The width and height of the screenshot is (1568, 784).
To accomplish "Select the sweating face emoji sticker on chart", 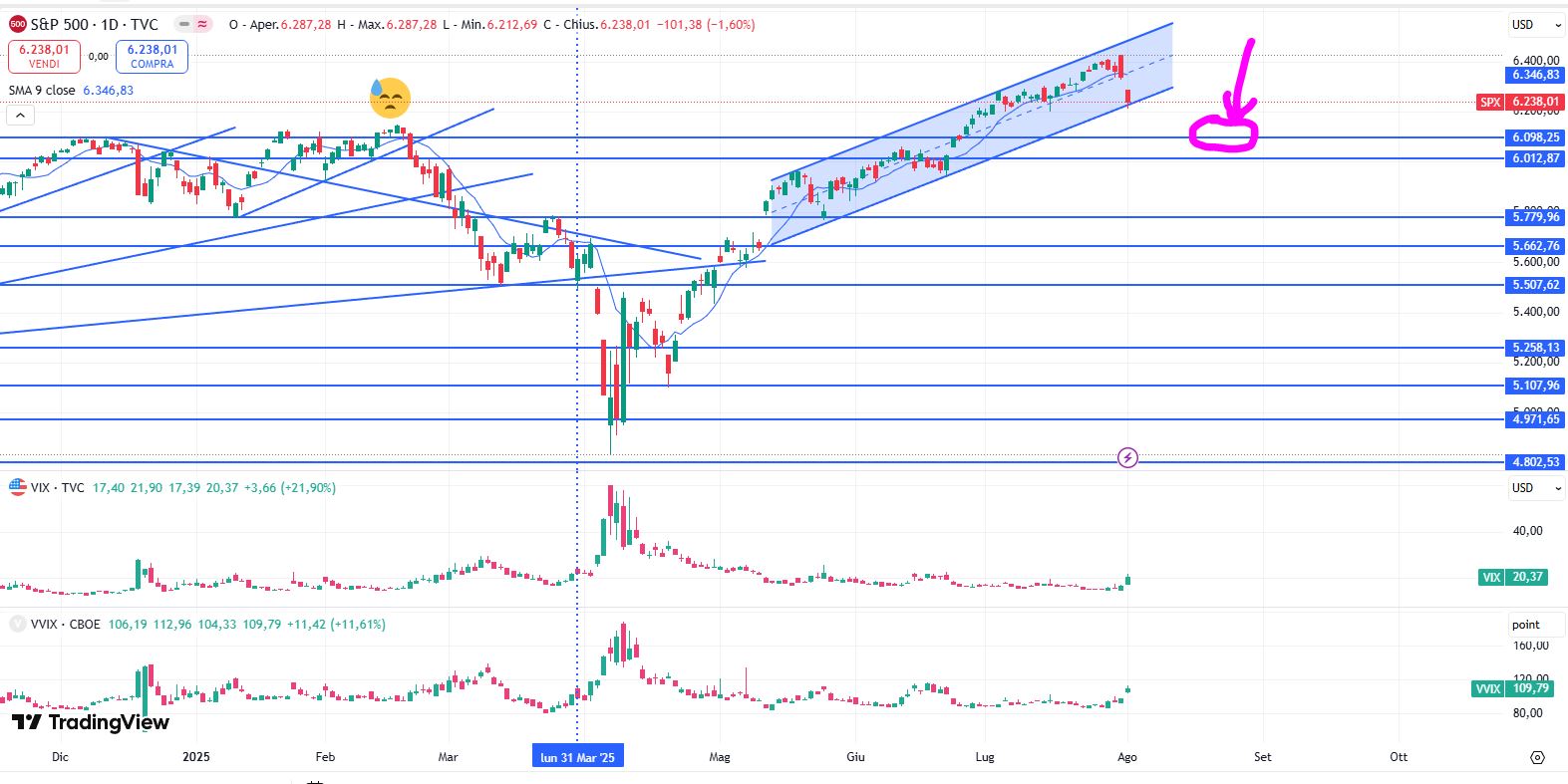I will coord(390,98).
